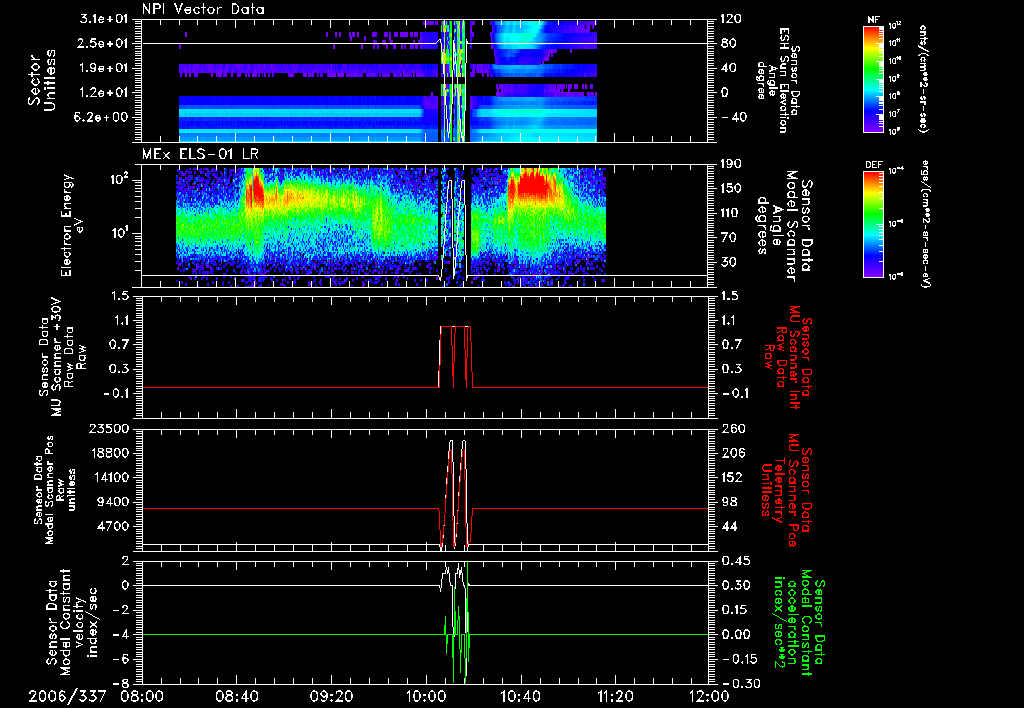1024x708 pixels.
Task: Click the 44 telemetry tick label
Action: pyautogui.click(x=728, y=526)
